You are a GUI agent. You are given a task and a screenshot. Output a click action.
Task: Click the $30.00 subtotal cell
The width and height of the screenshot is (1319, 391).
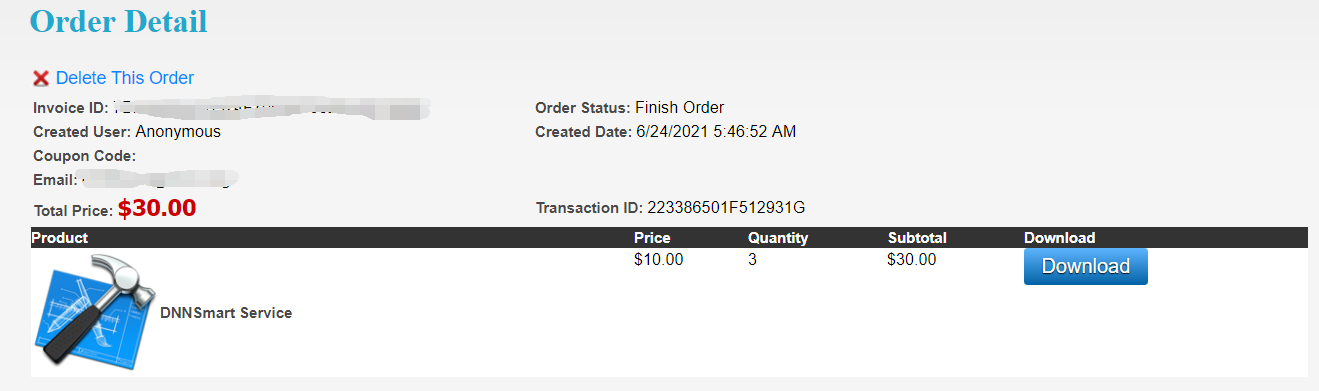[x=912, y=260]
